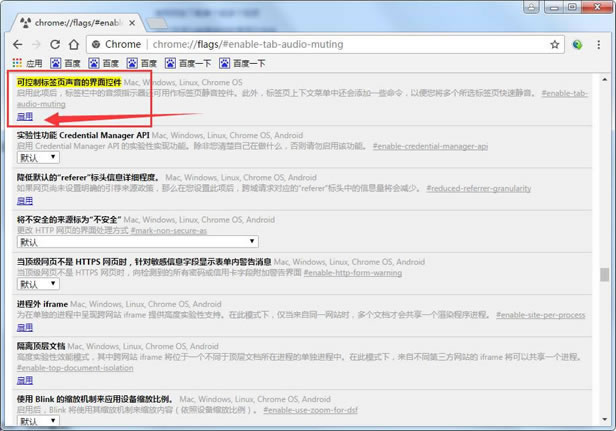Screen dimensions: 616x431
Task: Enable the out-of-process iframe flag
Action: pos(25,327)
